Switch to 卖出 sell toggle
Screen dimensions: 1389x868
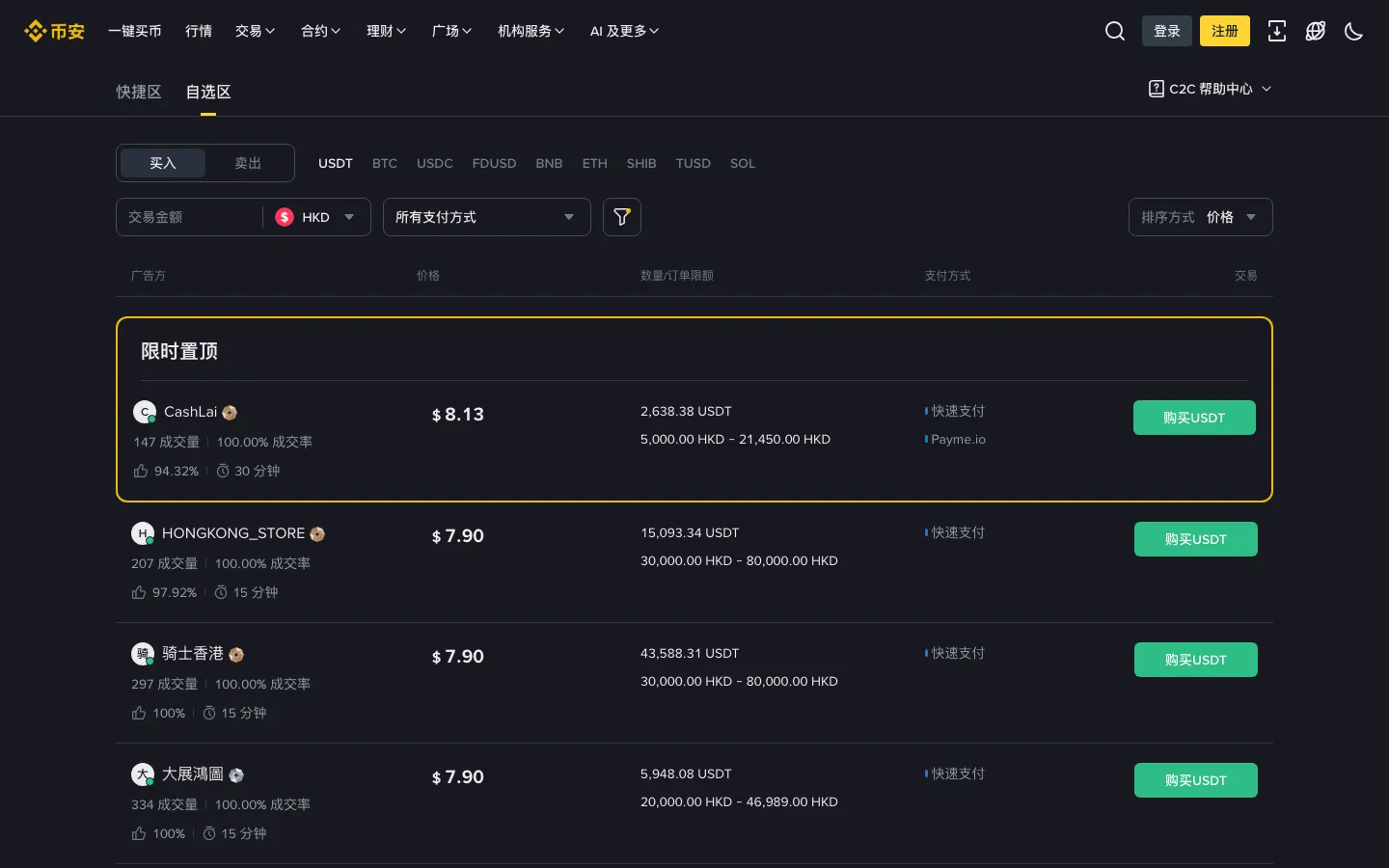248,163
